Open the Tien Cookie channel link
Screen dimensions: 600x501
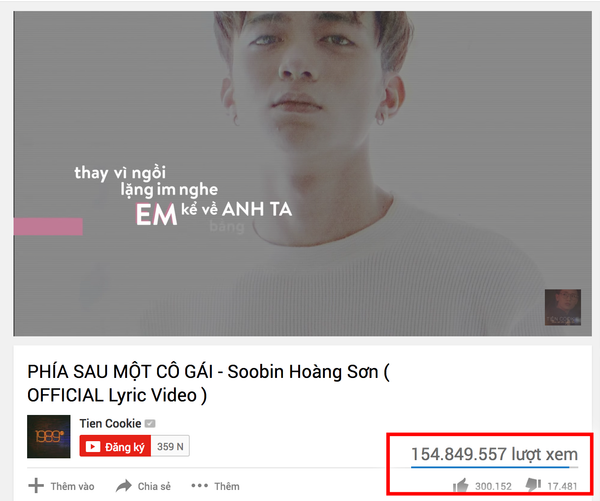click(110, 423)
